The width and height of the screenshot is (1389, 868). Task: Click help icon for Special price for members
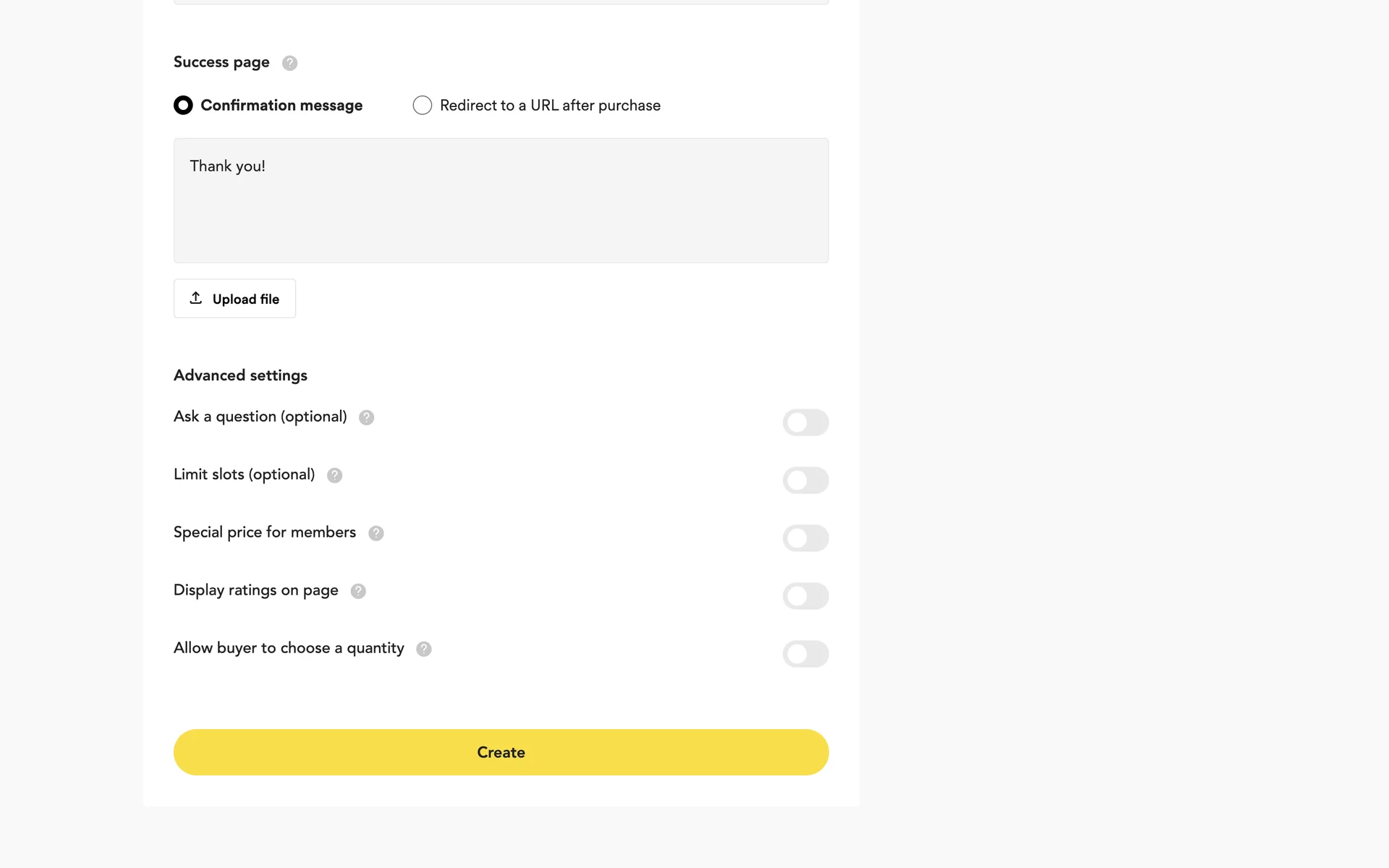[375, 533]
